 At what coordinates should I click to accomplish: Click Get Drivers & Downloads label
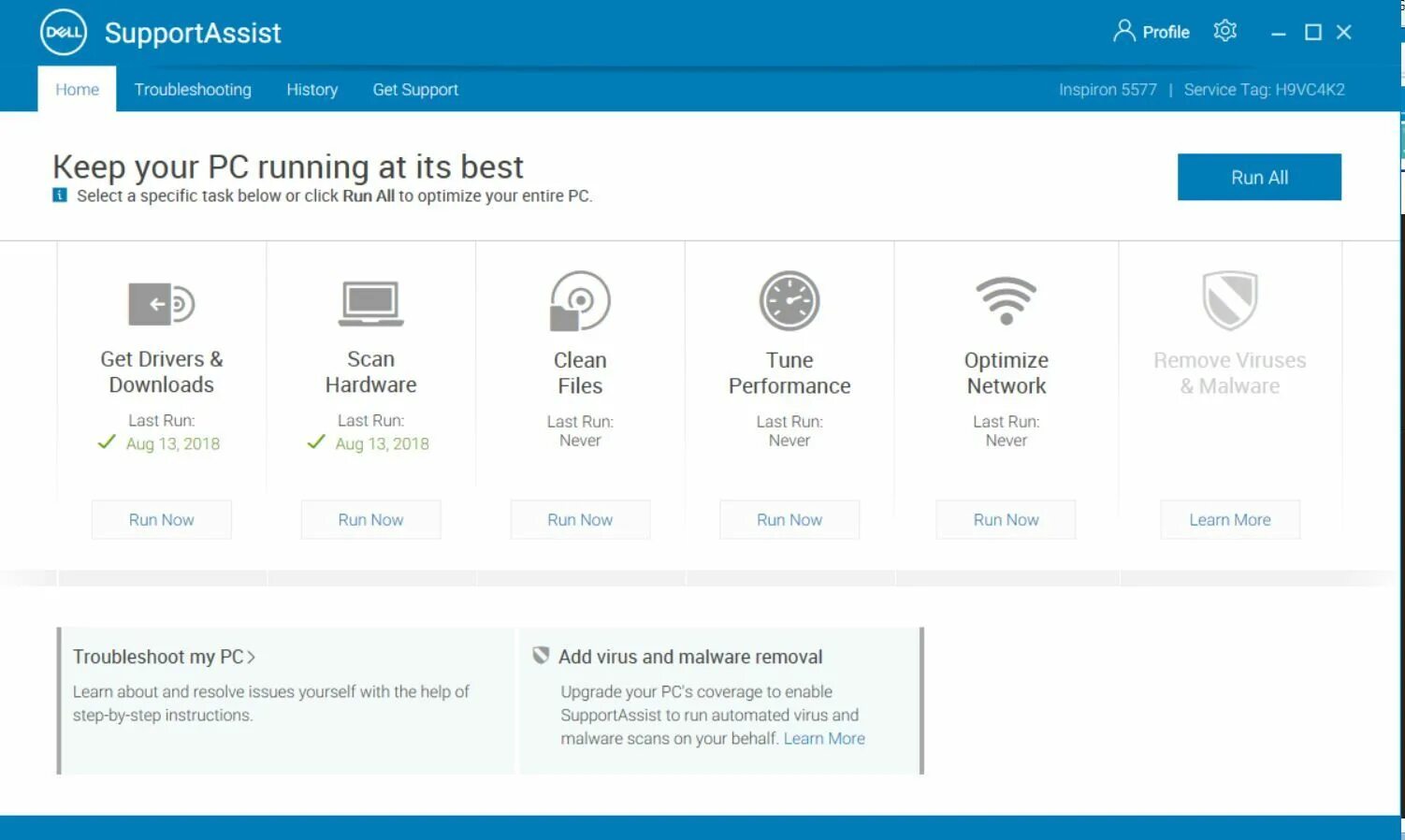tap(162, 371)
